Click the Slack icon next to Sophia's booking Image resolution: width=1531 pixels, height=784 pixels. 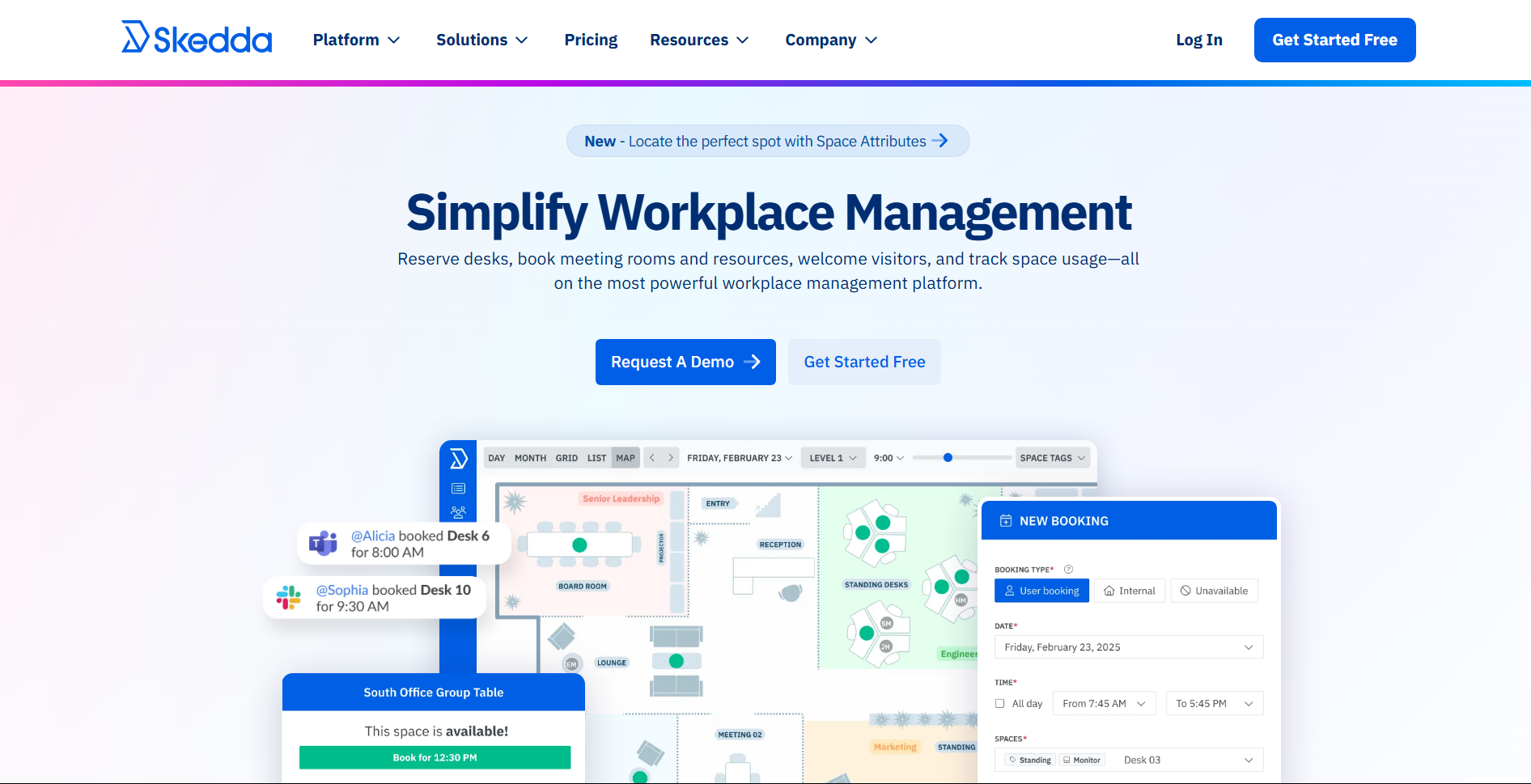click(x=288, y=597)
